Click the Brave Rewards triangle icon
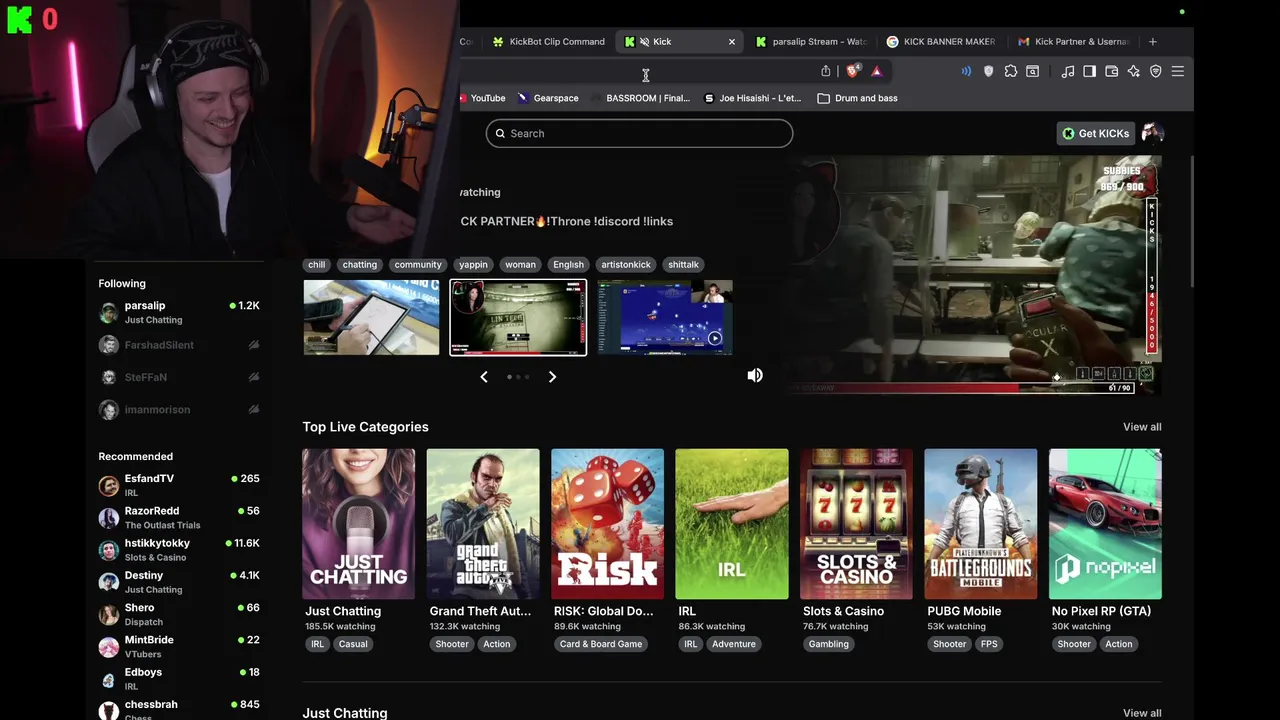 (876, 71)
